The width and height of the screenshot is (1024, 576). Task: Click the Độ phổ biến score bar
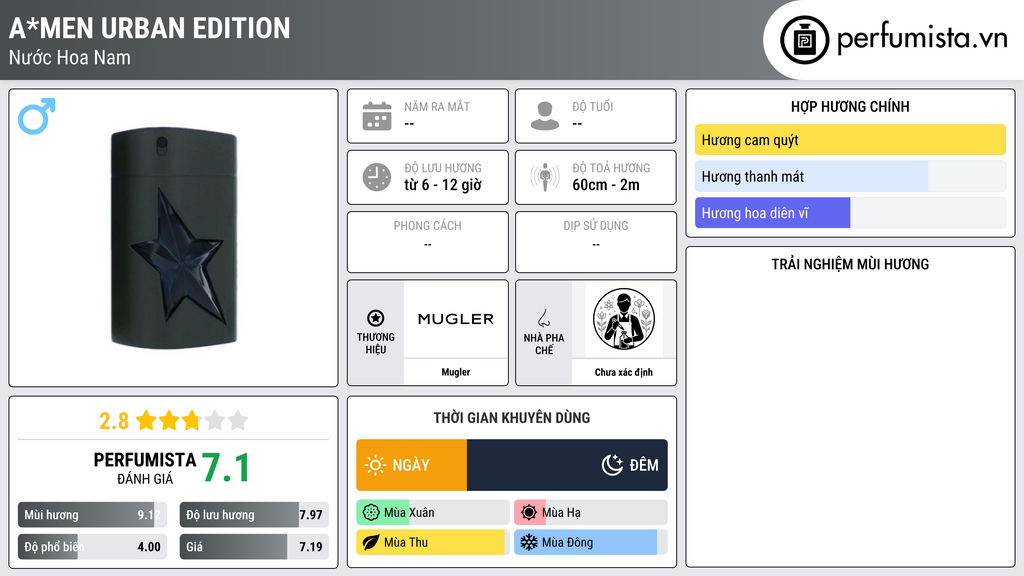[93, 547]
